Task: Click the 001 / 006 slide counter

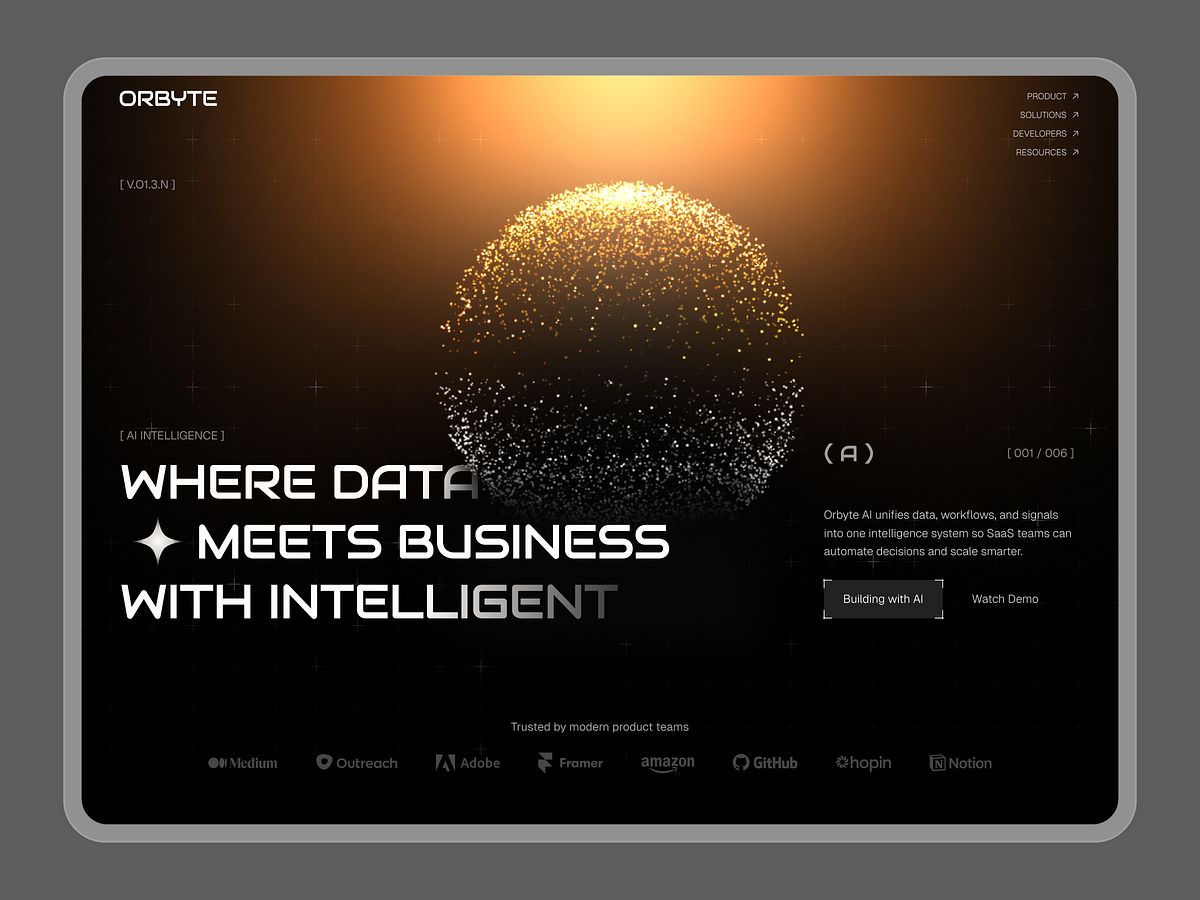Action: (x=1041, y=453)
